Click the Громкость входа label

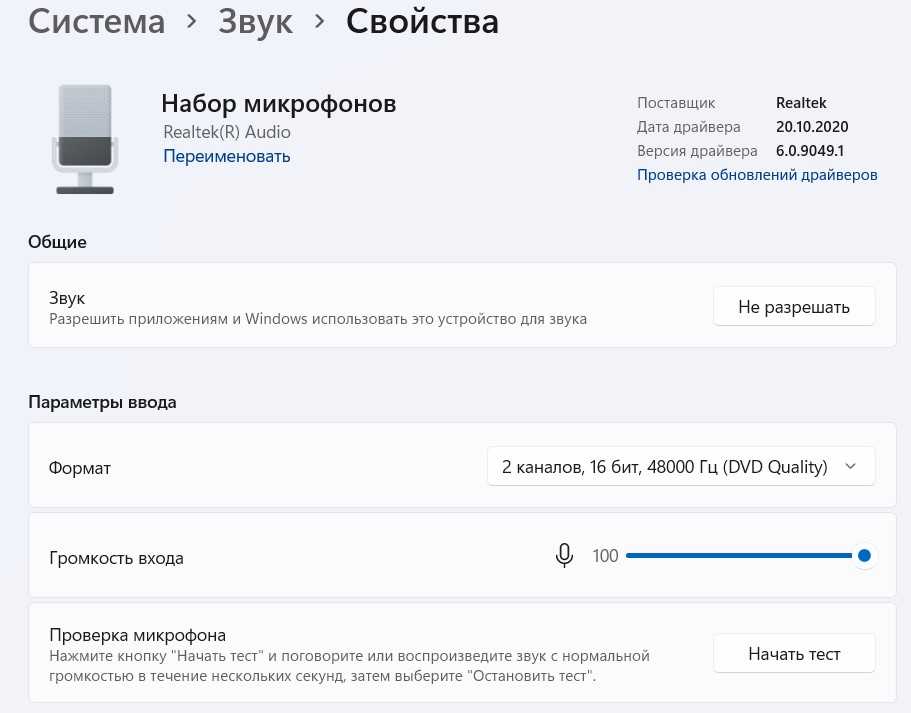click(116, 558)
